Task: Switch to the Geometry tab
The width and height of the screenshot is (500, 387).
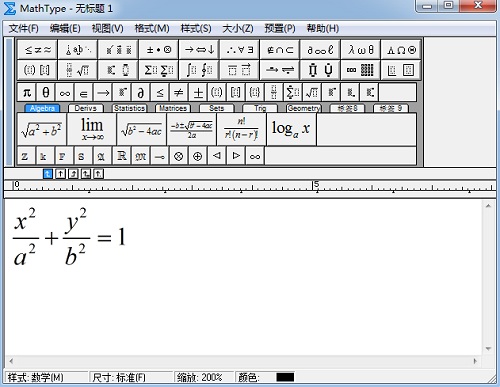Action: coord(304,108)
